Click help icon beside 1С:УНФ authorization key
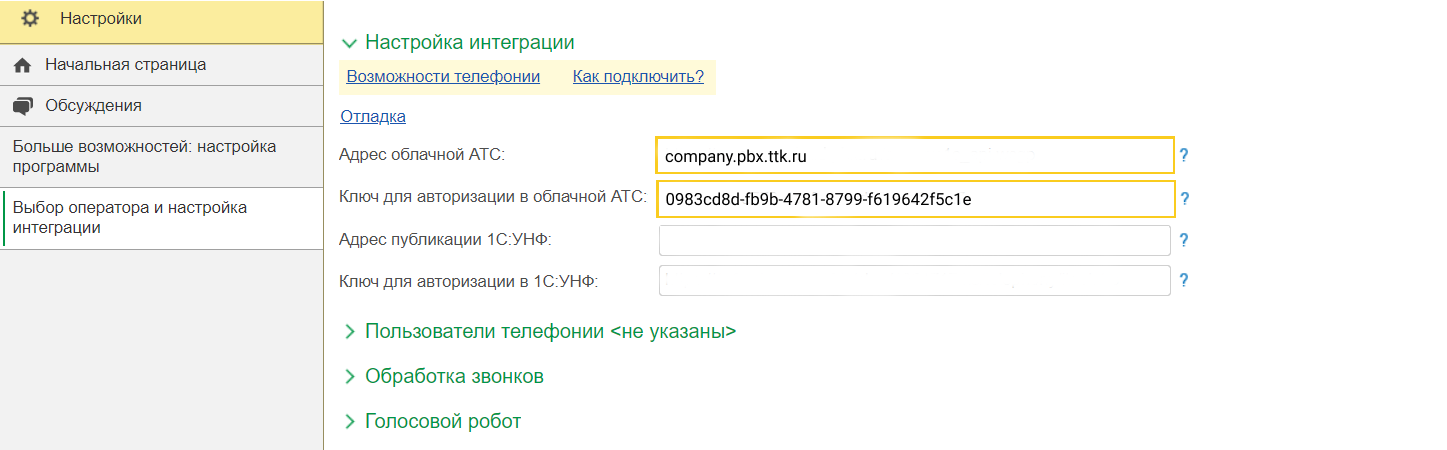The height and width of the screenshot is (450, 1447). coord(1184,281)
